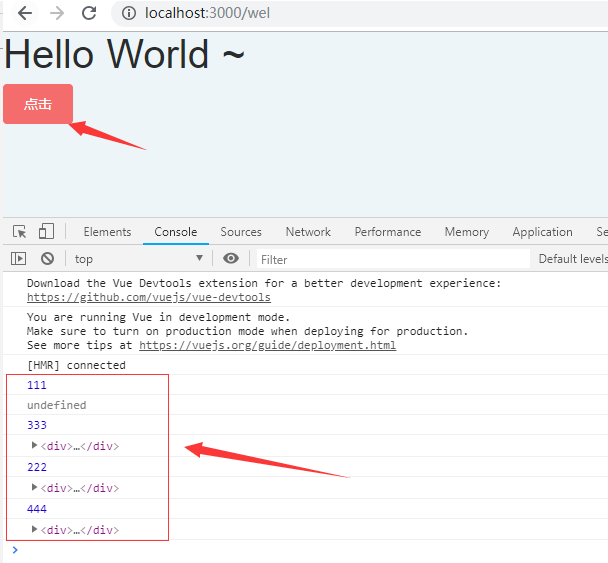The image size is (608, 563).
Task: Open the top JavaScript context dropdown
Action: (x=139, y=259)
